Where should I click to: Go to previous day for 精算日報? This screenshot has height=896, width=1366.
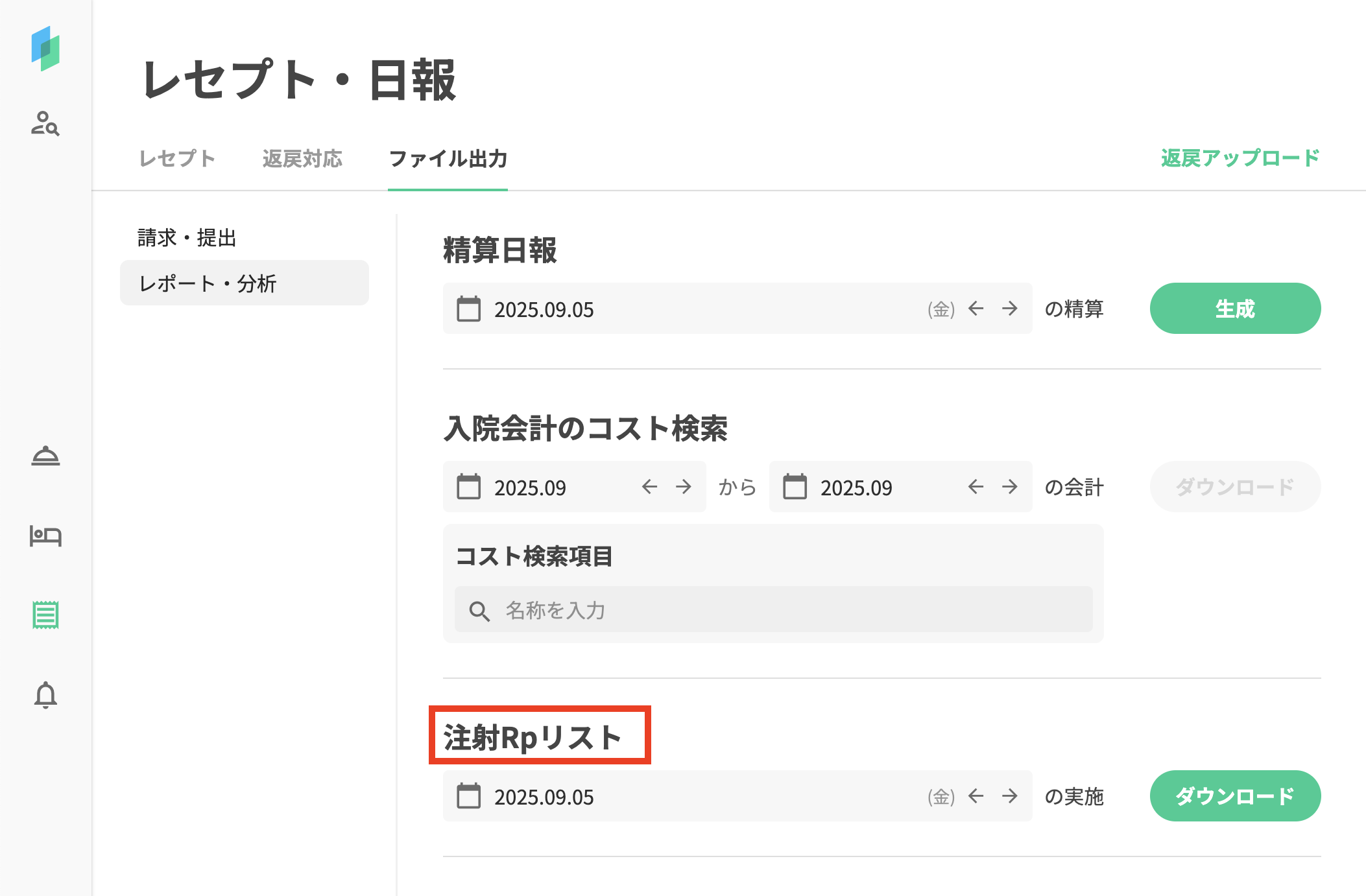tap(976, 309)
